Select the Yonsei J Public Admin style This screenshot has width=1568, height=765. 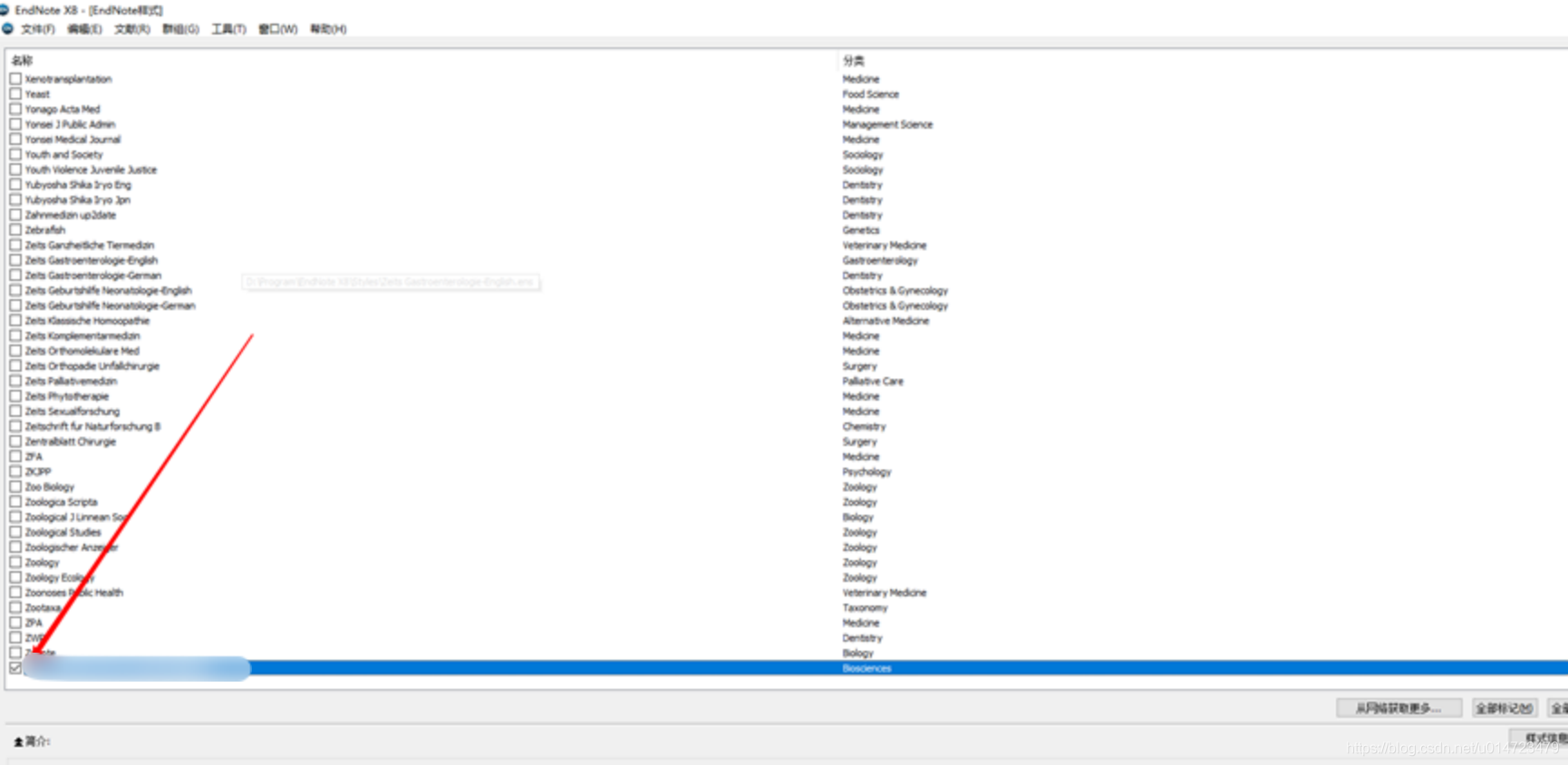70,124
